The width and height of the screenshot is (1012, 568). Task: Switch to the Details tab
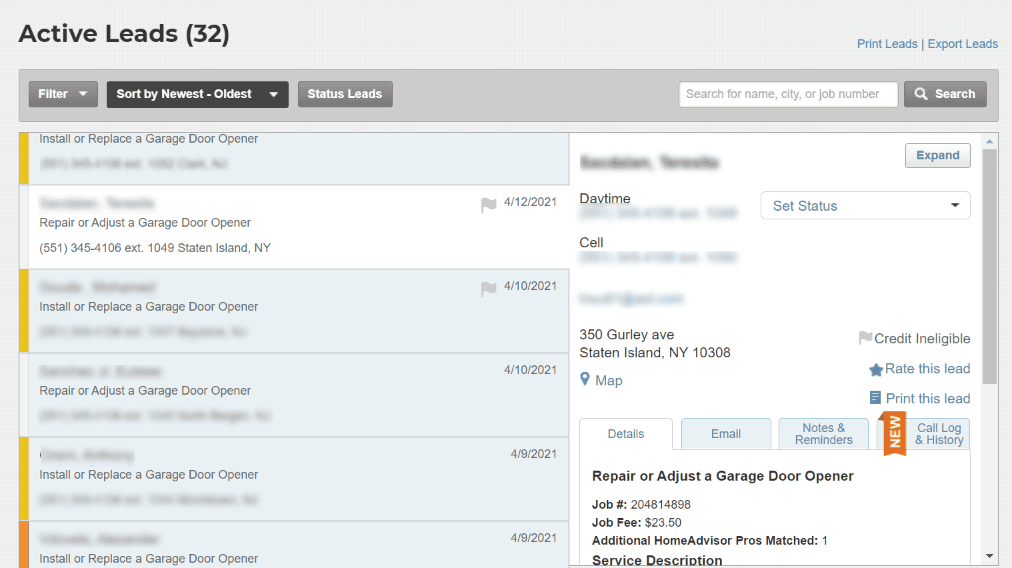[626, 434]
